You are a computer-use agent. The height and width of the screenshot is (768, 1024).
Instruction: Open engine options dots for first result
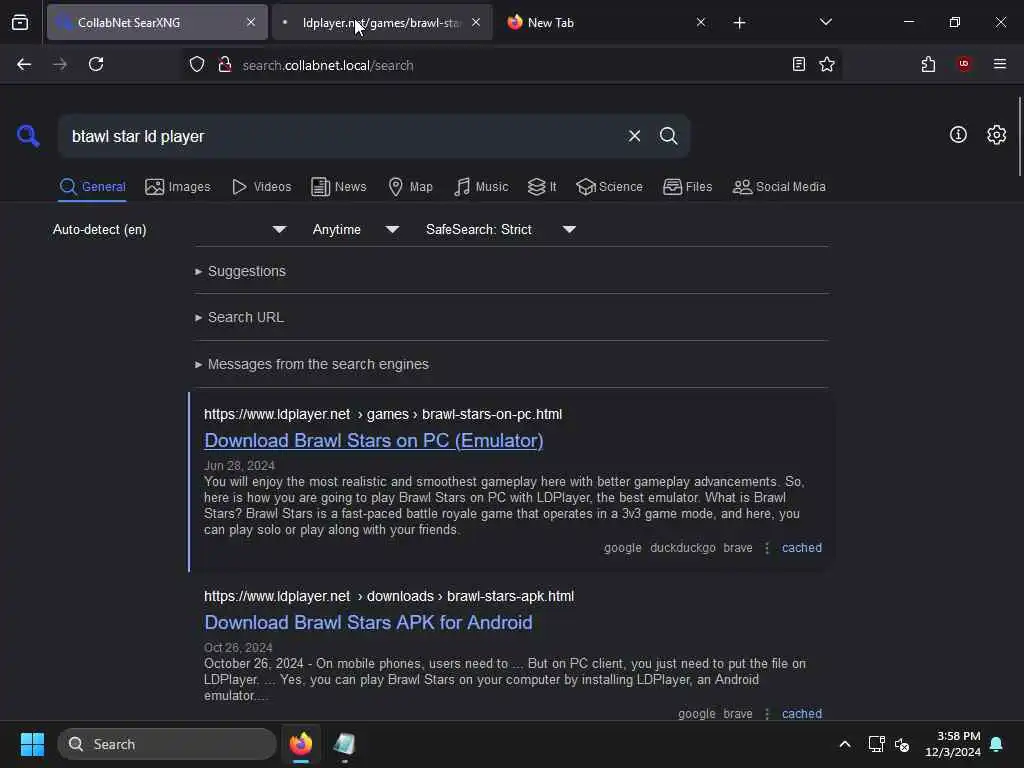[767, 548]
